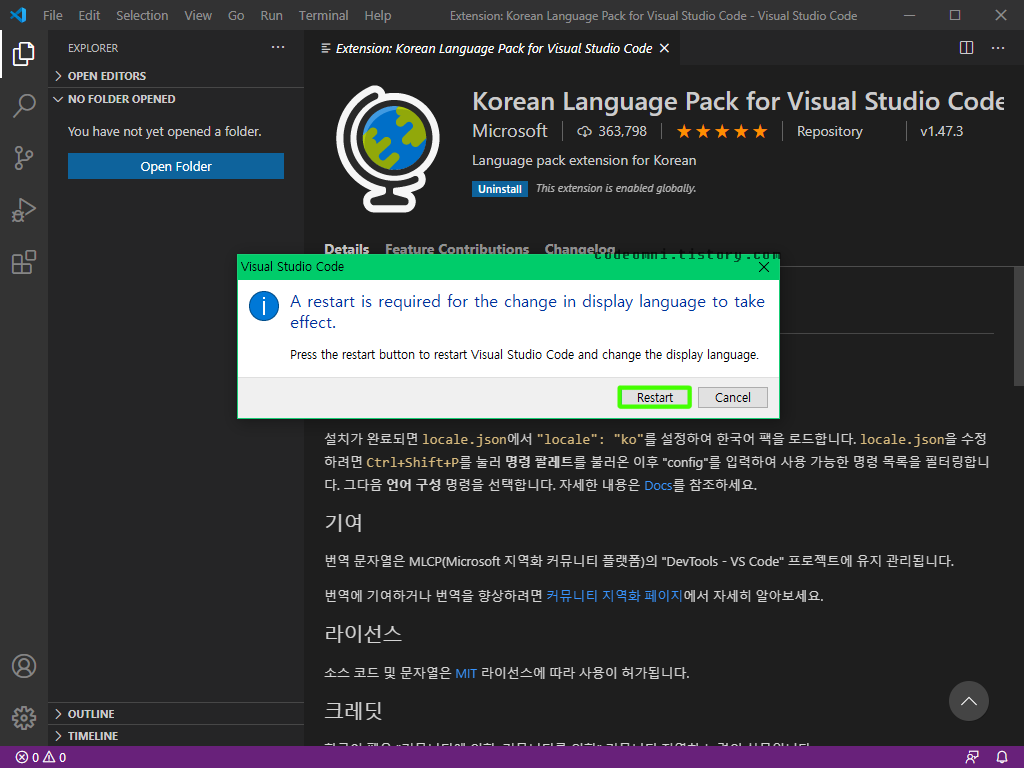Open the Manage gear icon
The image size is (1024, 768).
pos(24,718)
